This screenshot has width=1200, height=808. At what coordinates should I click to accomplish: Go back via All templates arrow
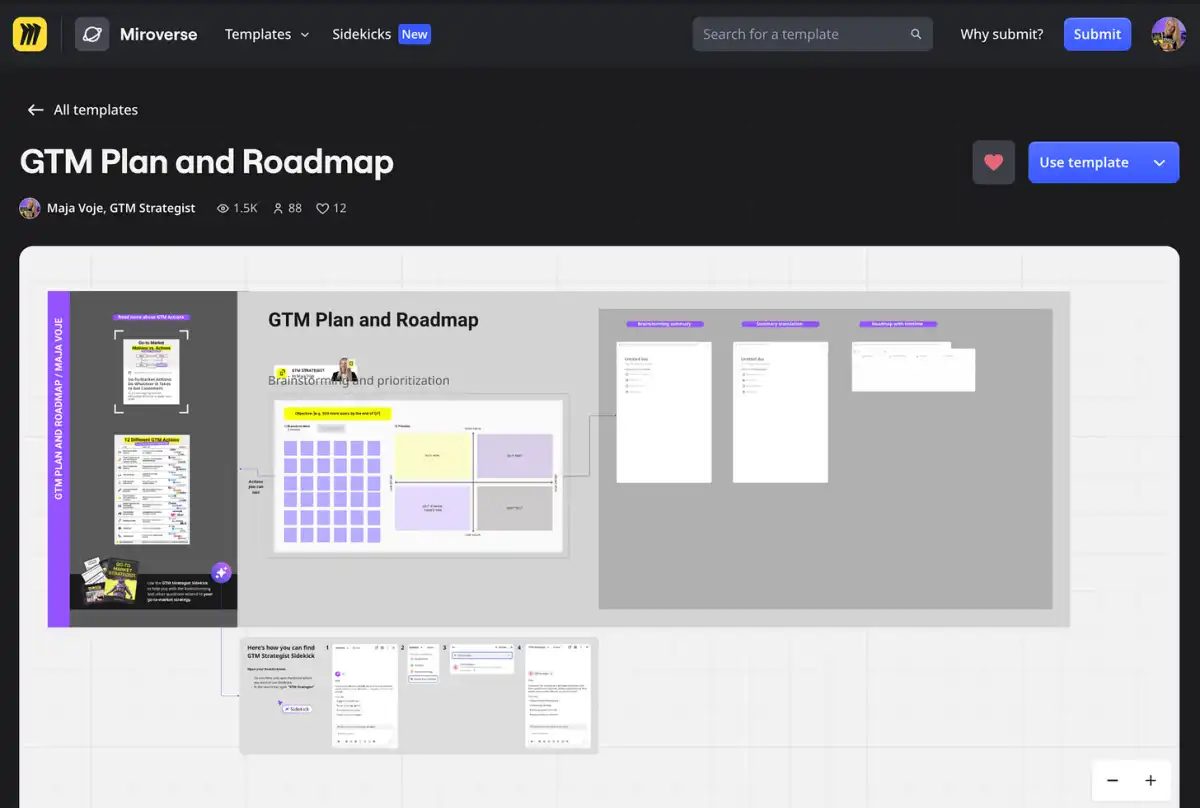pyautogui.click(x=36, y=110)
